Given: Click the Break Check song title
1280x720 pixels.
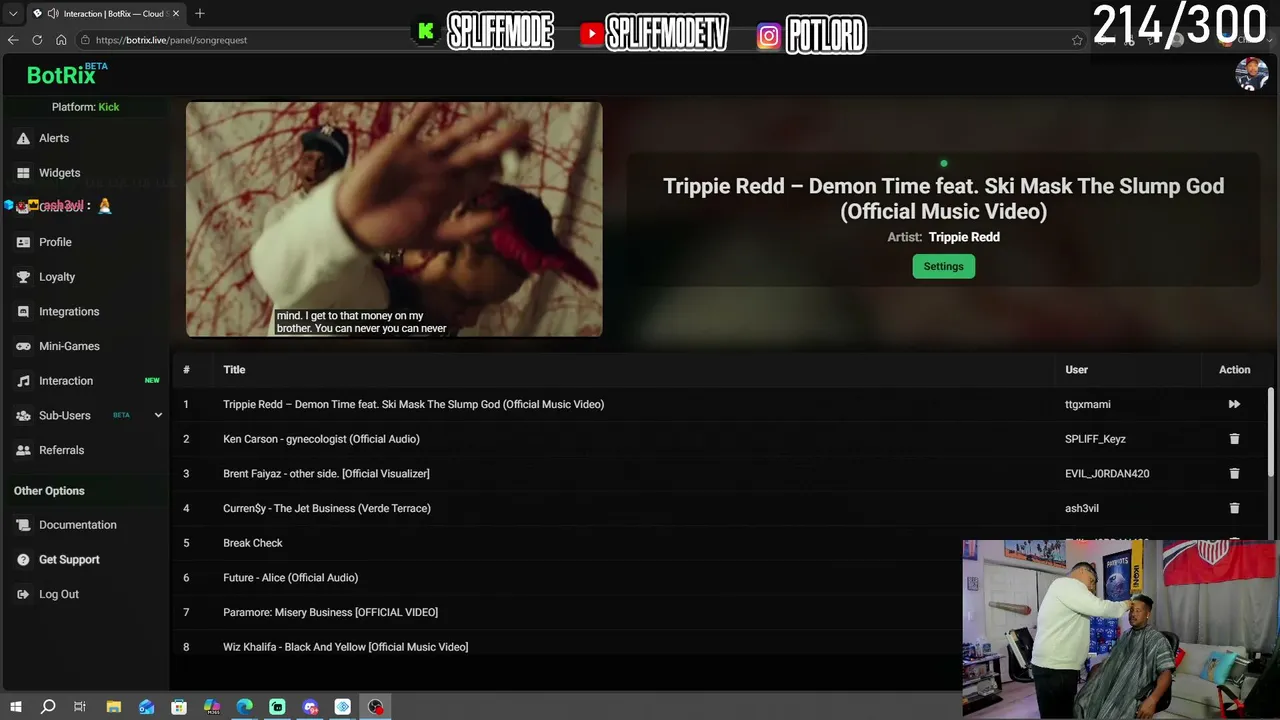Looking at the screenshot, I should (253, 543).
